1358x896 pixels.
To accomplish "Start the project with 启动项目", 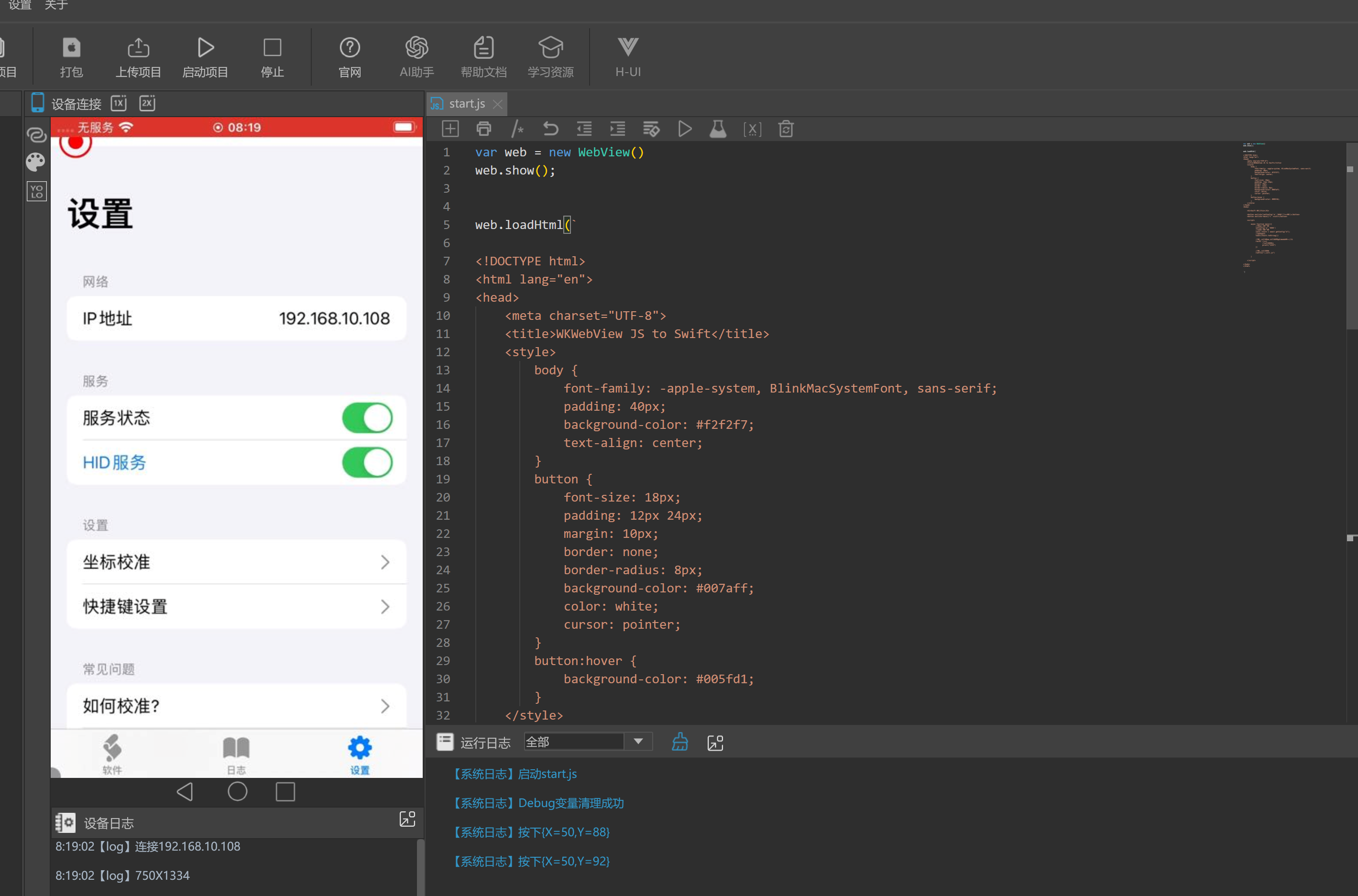I will (x=205, y=57).
